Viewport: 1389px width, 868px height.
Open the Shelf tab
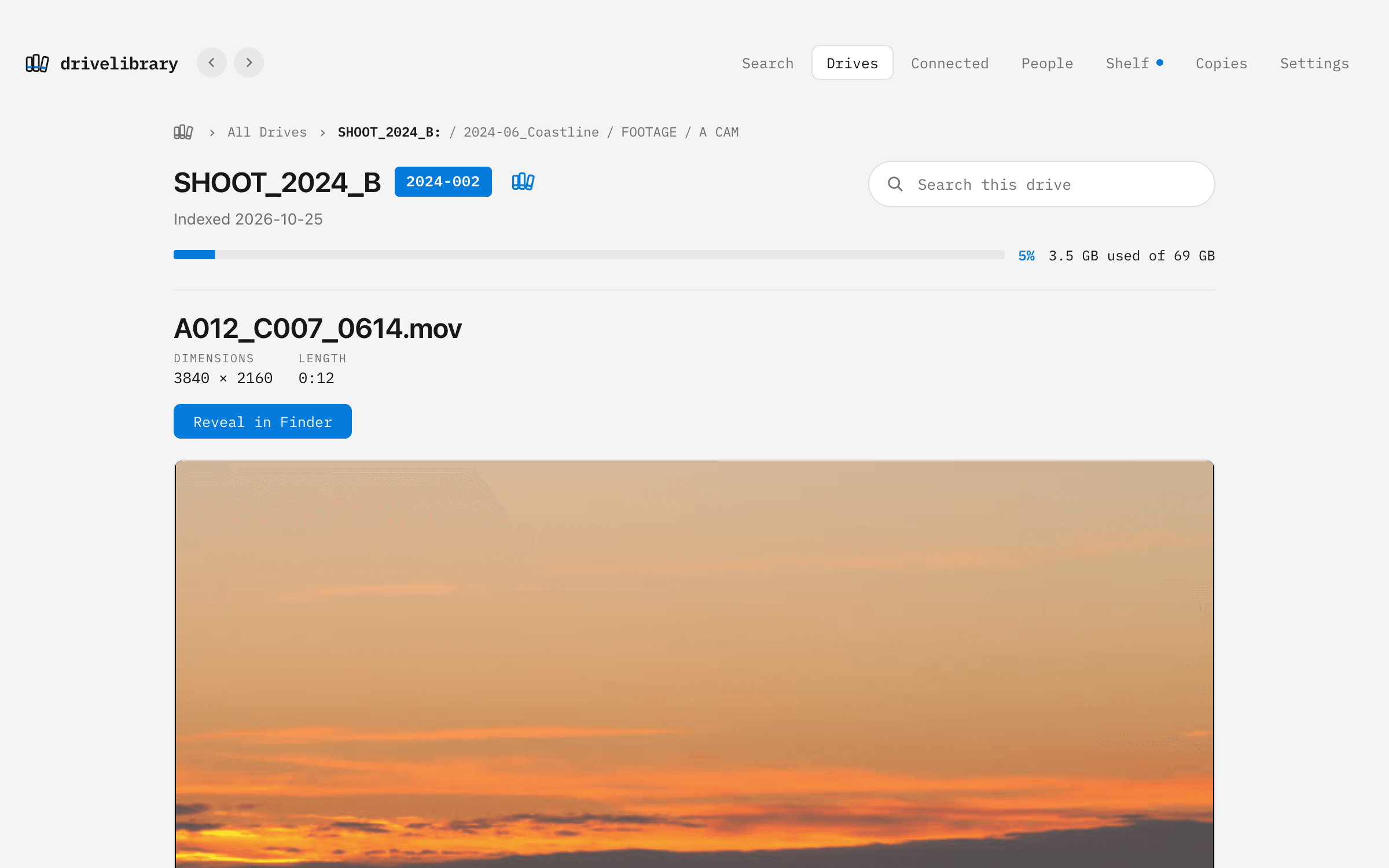(1134, 63)
